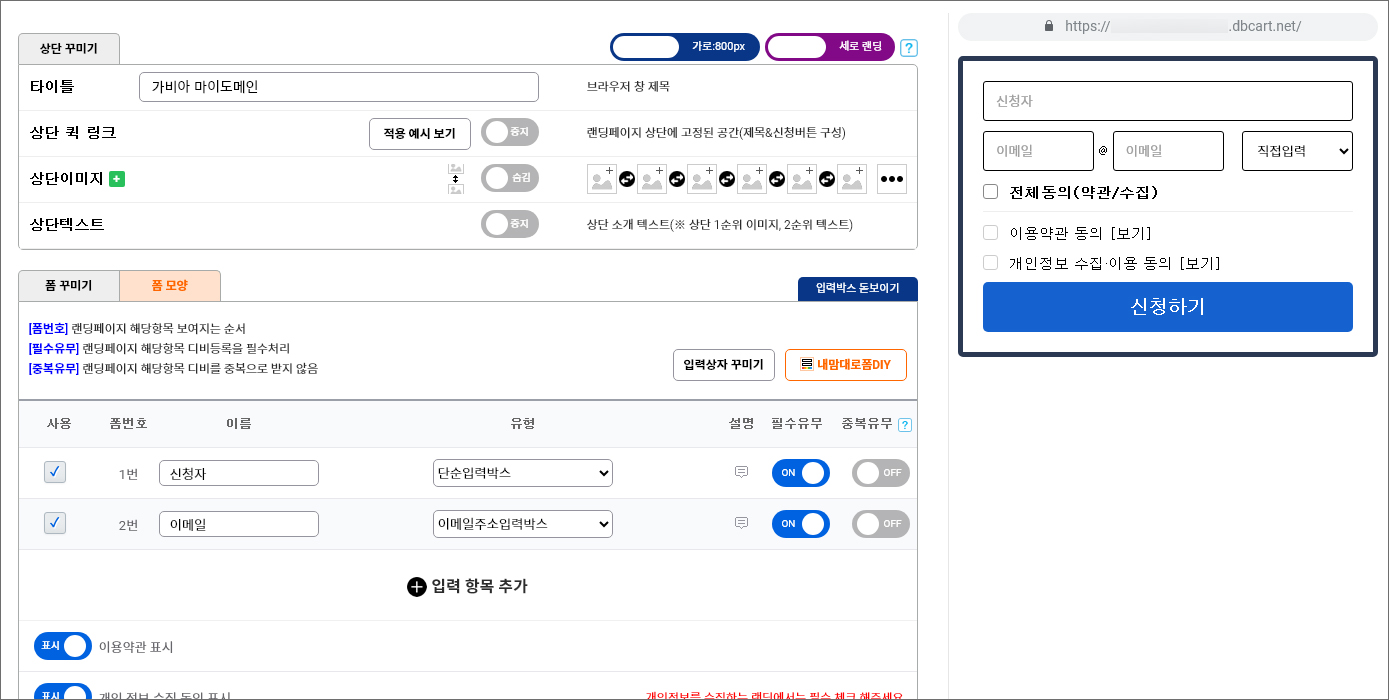Select the 폼 꾸미기 tab
The image size is (1389, 700).
coord(69,286)
